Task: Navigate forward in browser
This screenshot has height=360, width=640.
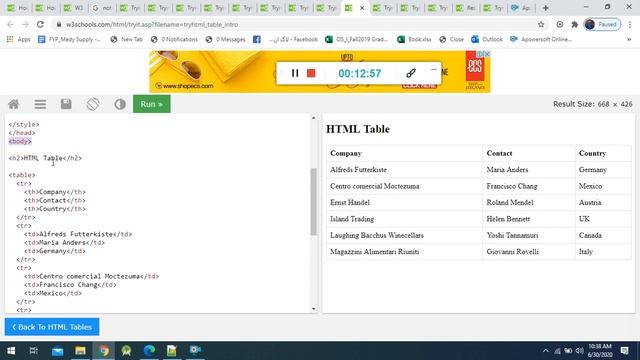Action: tap(25, 24)
